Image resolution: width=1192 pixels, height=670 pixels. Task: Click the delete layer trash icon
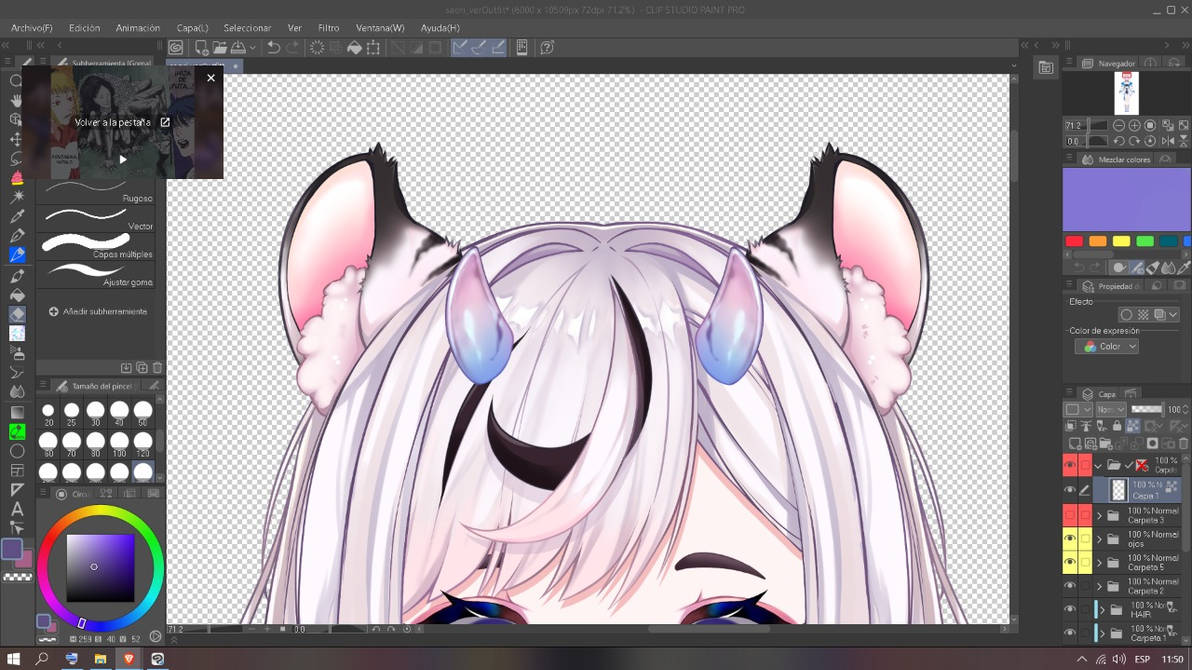pos(1184,443)
